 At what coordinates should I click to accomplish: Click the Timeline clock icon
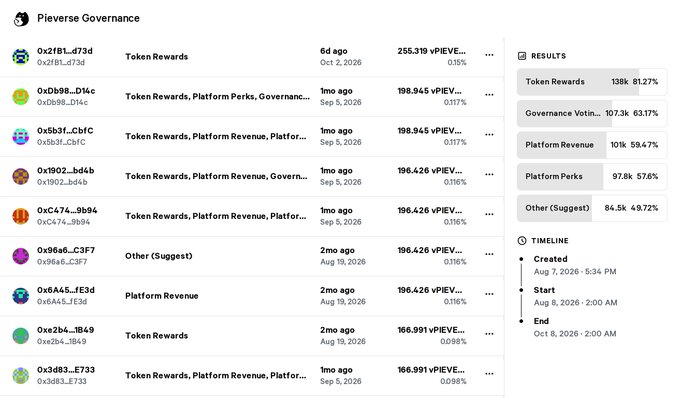click(522, 241)
